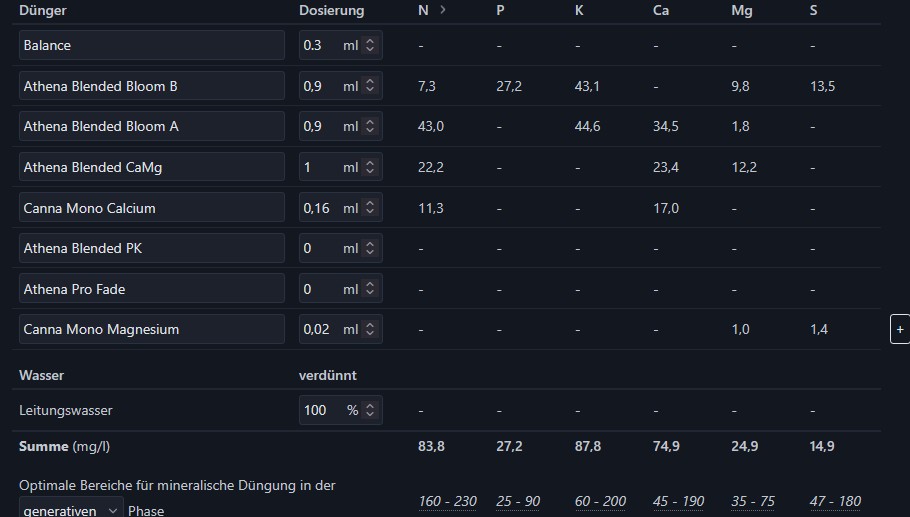The height and width of the screenshot is (517, 910).
Task: Open the generativen phase dropdown
Action: pyautogui.click(x=71, y=510)
